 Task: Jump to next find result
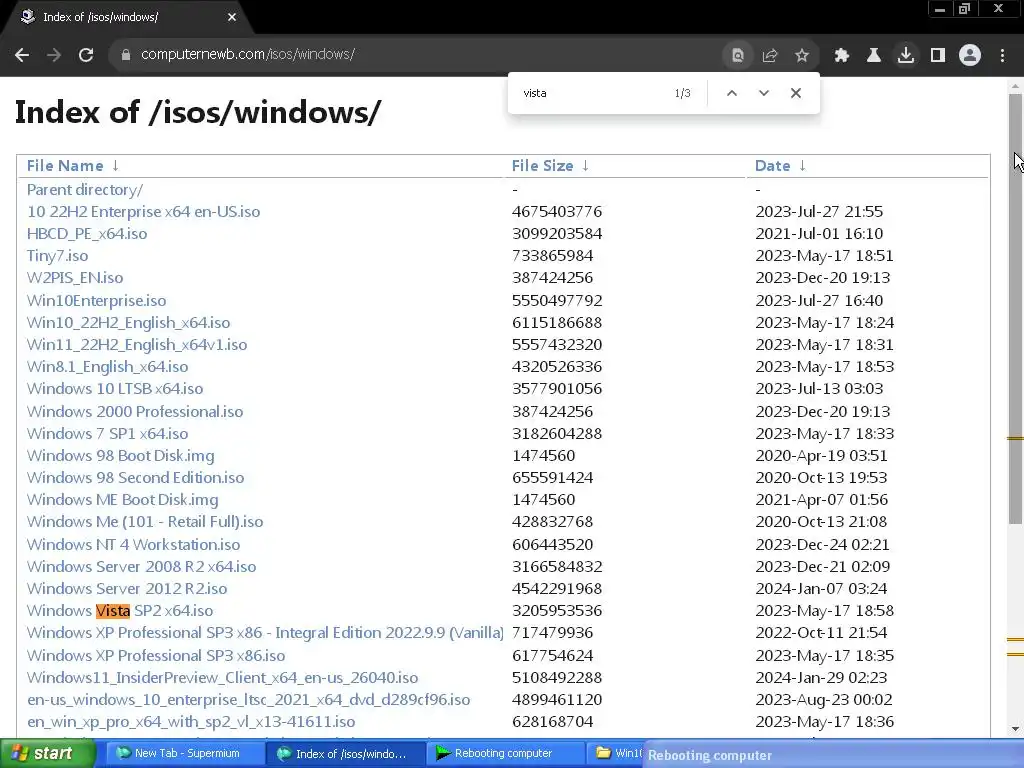[x=764, y=93]
